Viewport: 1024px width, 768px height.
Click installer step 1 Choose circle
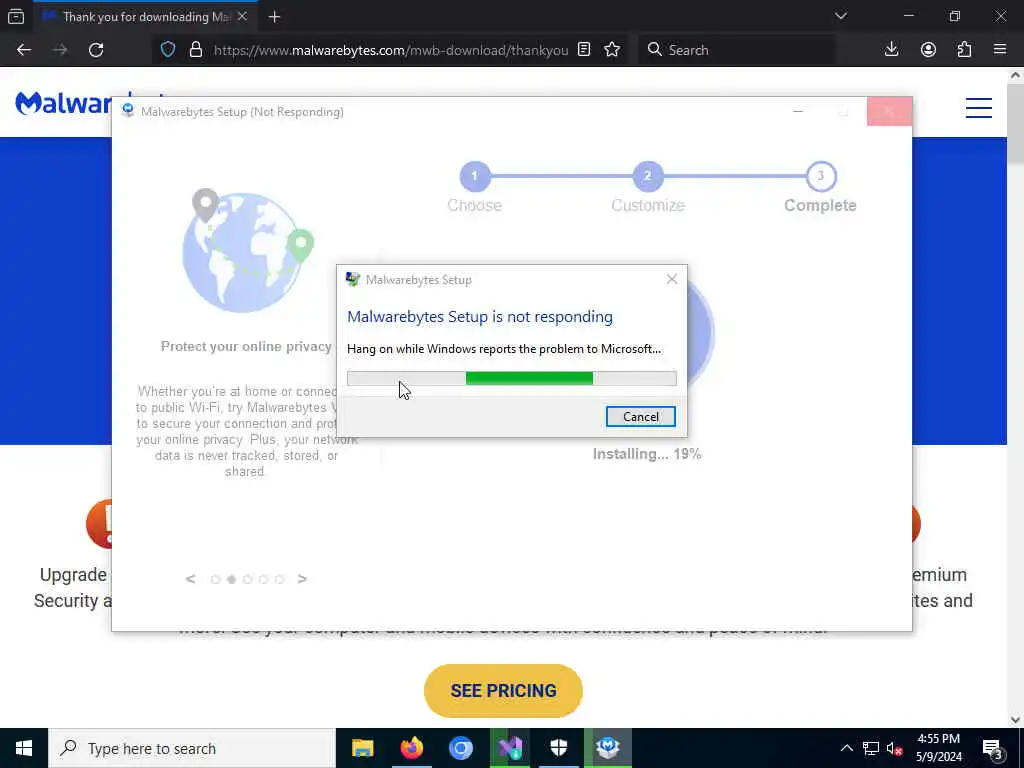(x=475, y=176)
